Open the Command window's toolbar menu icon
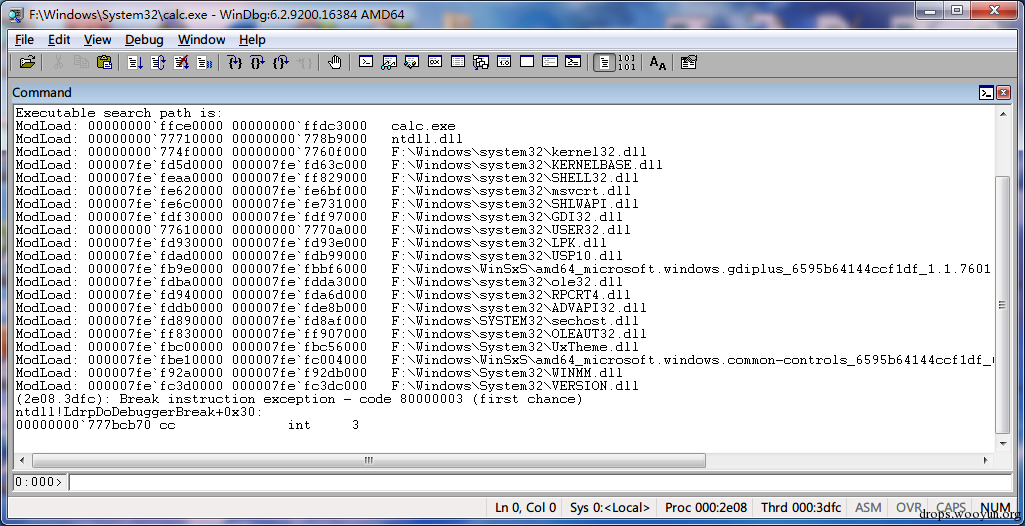Screen dimensions: 1025x526 coord(986,93)
